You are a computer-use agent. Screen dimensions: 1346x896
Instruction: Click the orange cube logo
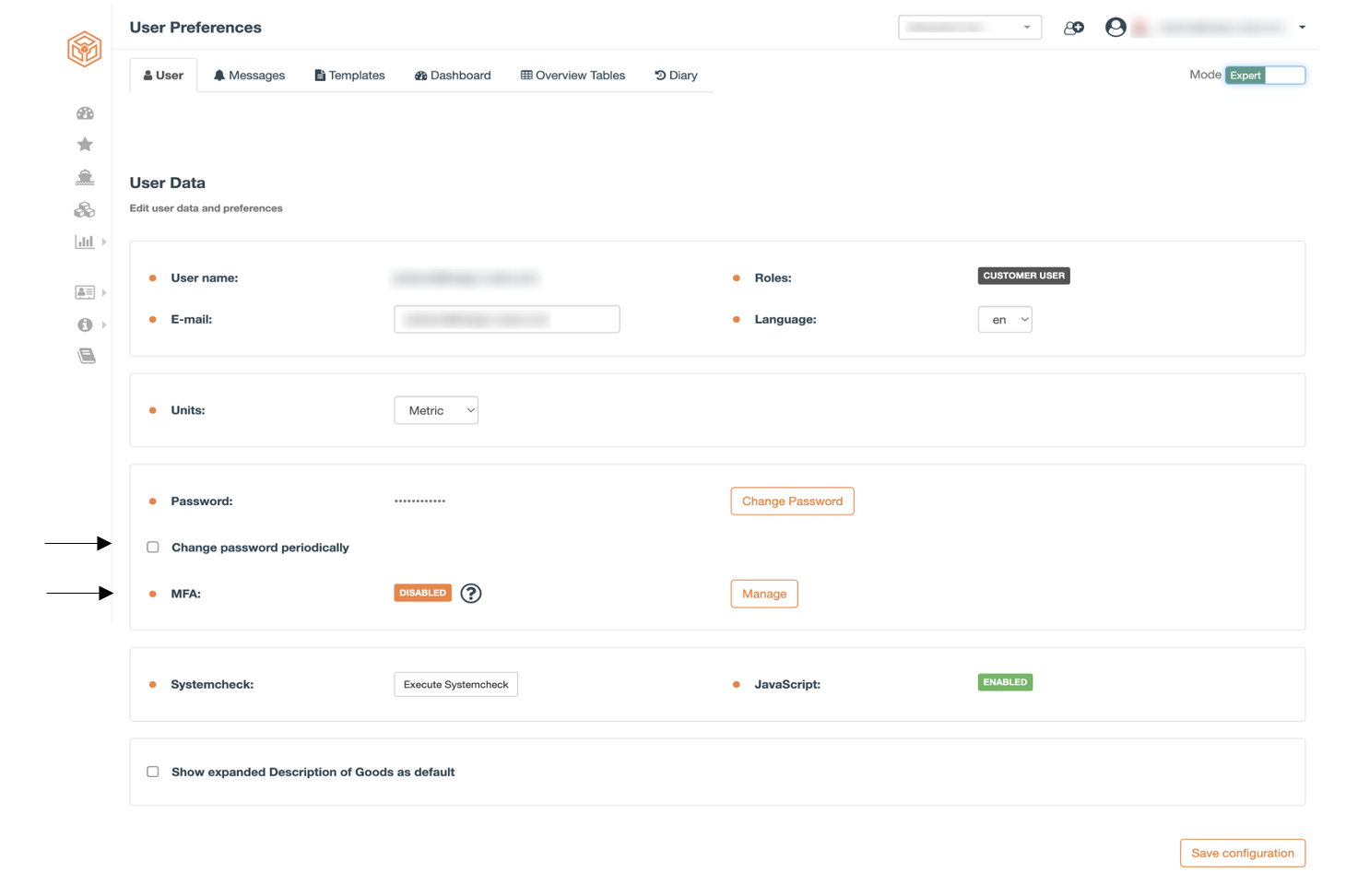coord(84,49)
